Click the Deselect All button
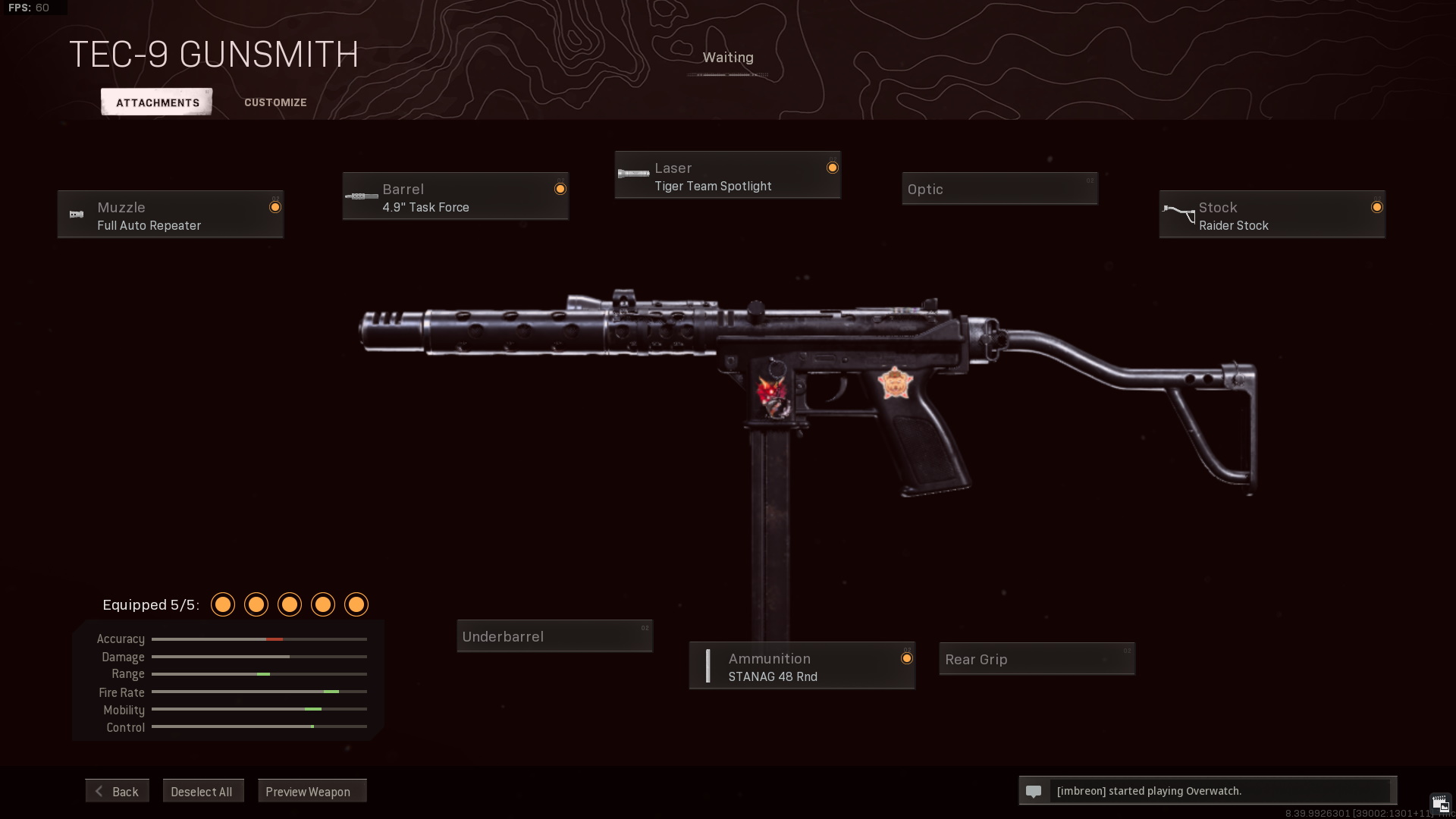 pyautogui.click(x=201, y=791)
